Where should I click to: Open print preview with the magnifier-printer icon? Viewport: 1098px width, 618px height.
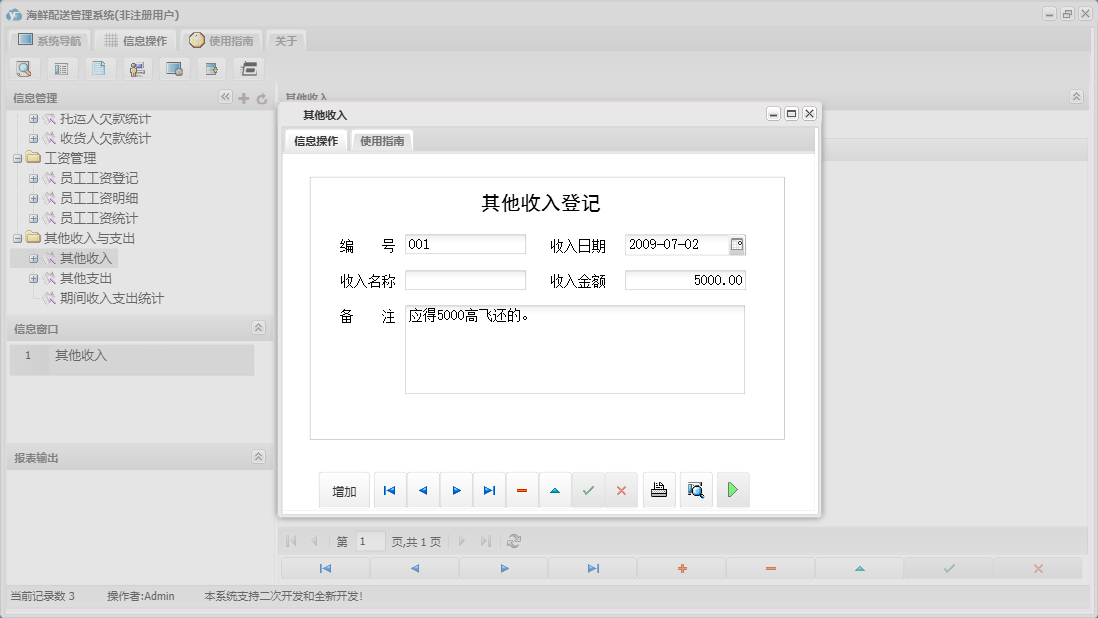coord(696,490)
